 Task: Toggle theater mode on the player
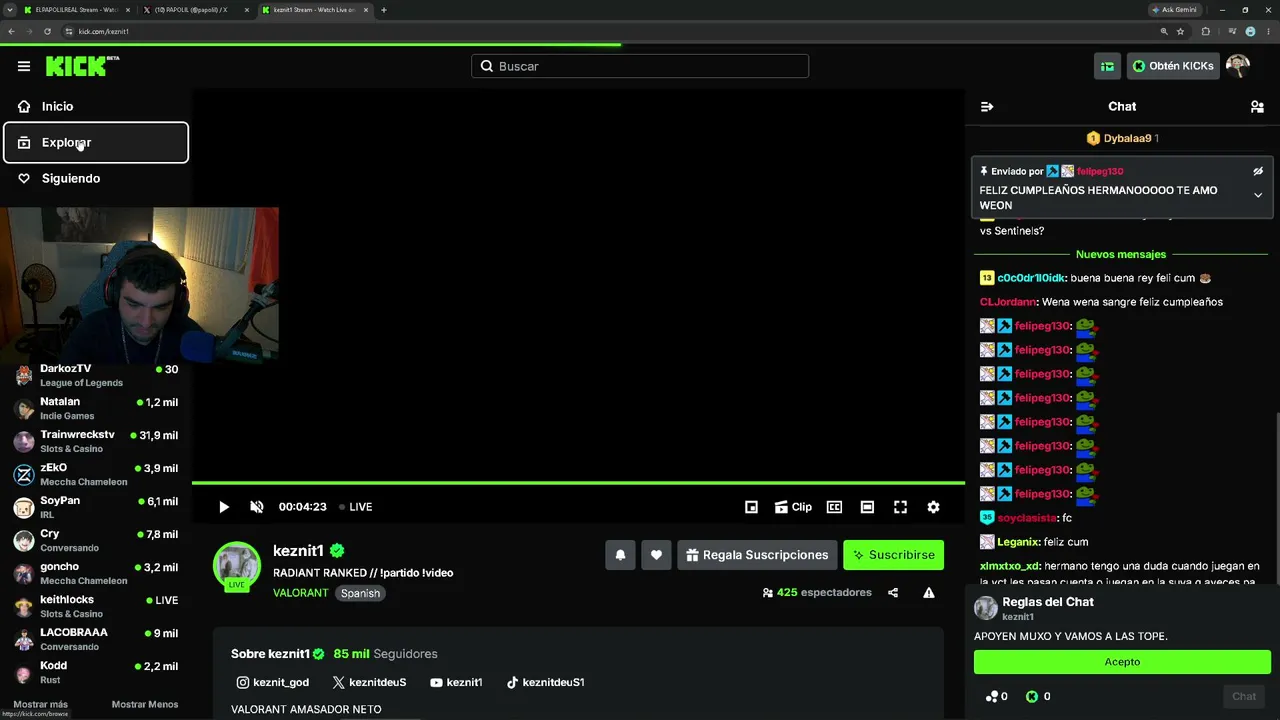tap(867, 507)
